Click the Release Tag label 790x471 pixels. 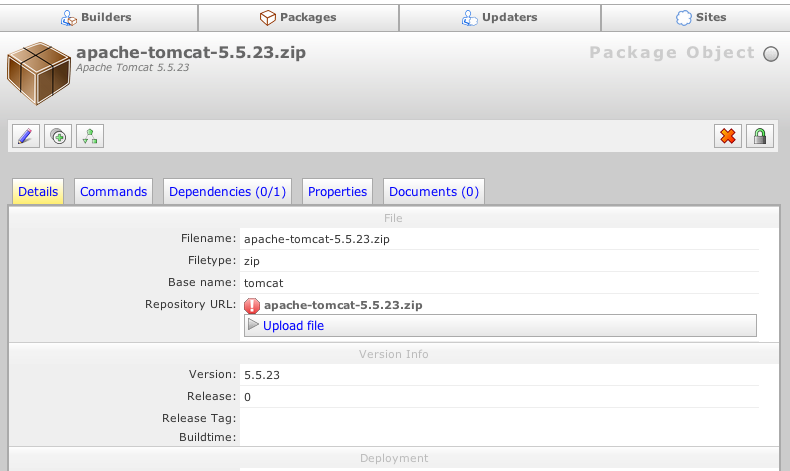[x=199, y=418]
